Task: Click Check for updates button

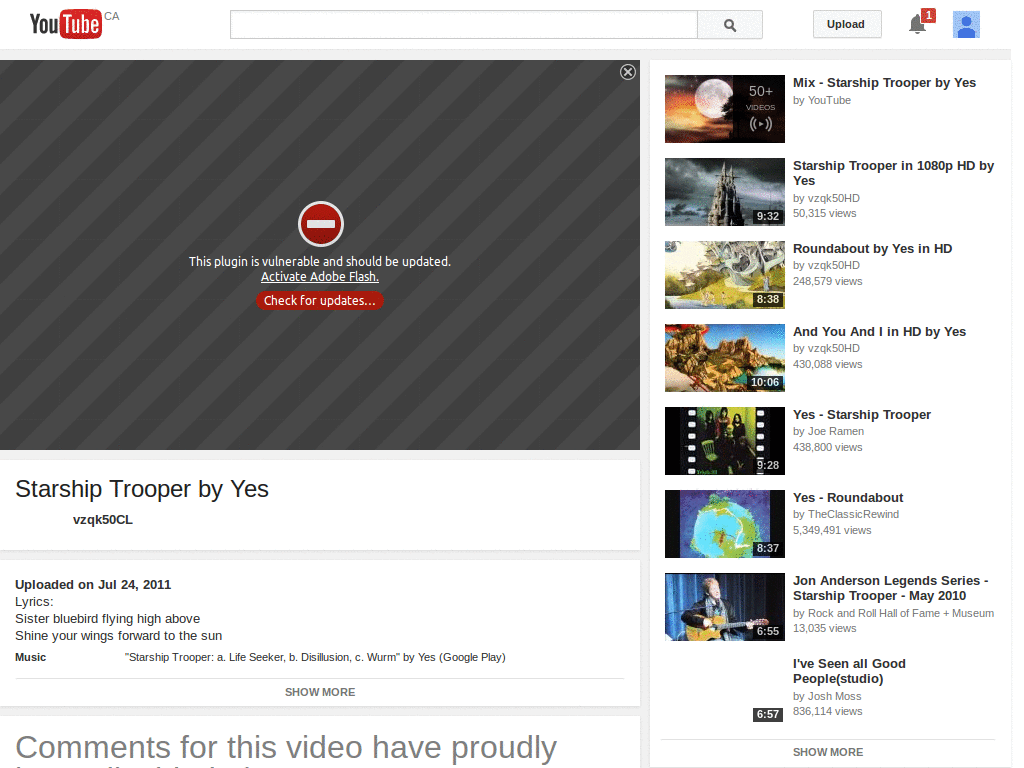Action: pyautogui.click(x=320, y=300)
